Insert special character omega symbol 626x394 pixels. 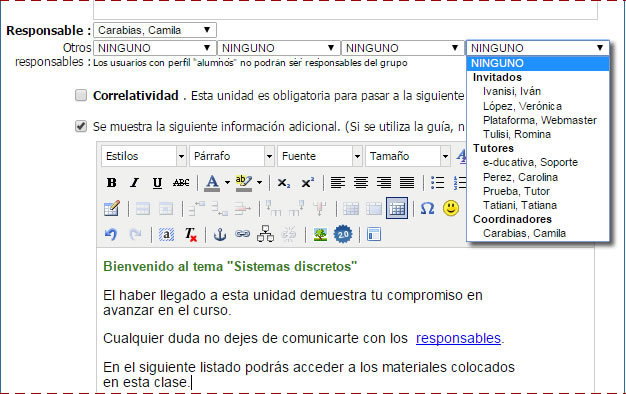[x=427, y=208]
